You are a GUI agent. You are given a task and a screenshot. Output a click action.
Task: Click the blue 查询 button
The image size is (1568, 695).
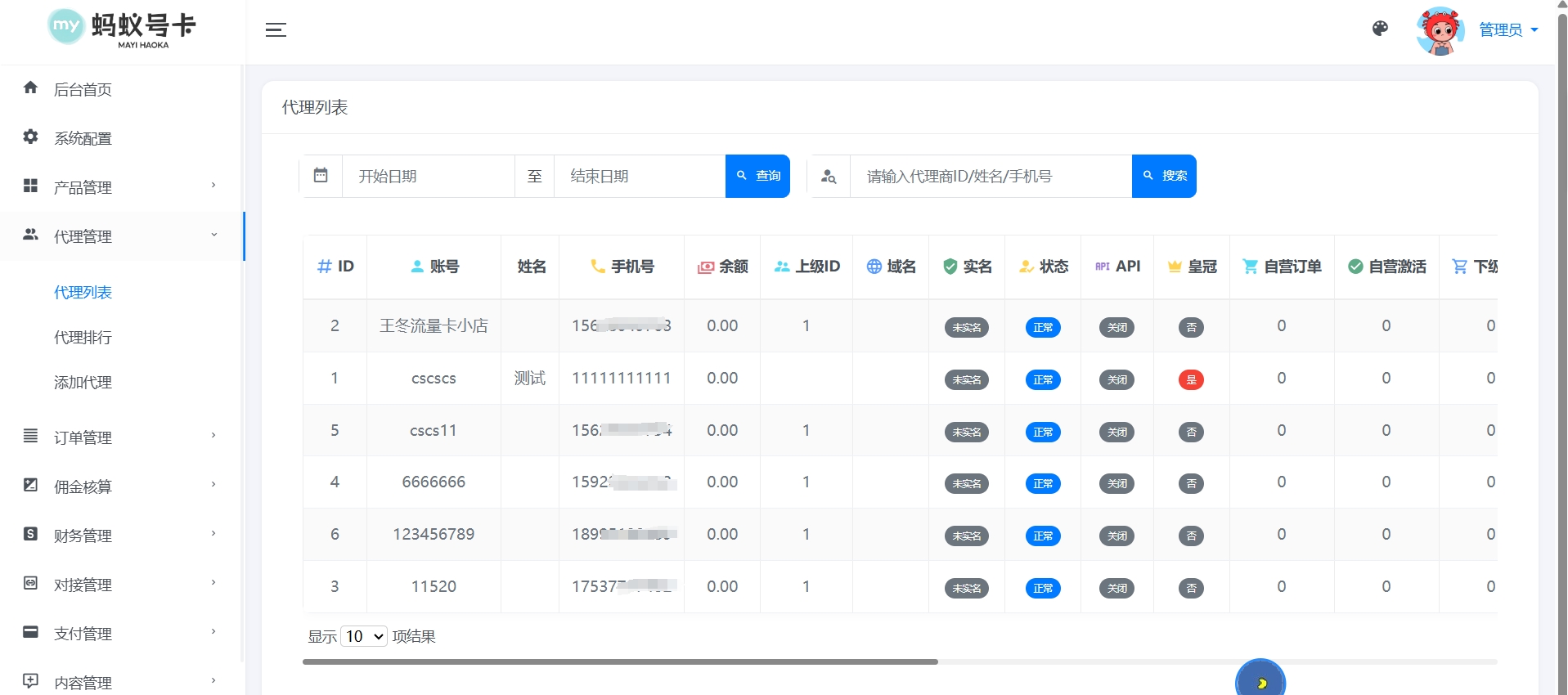tap(757, 176)
